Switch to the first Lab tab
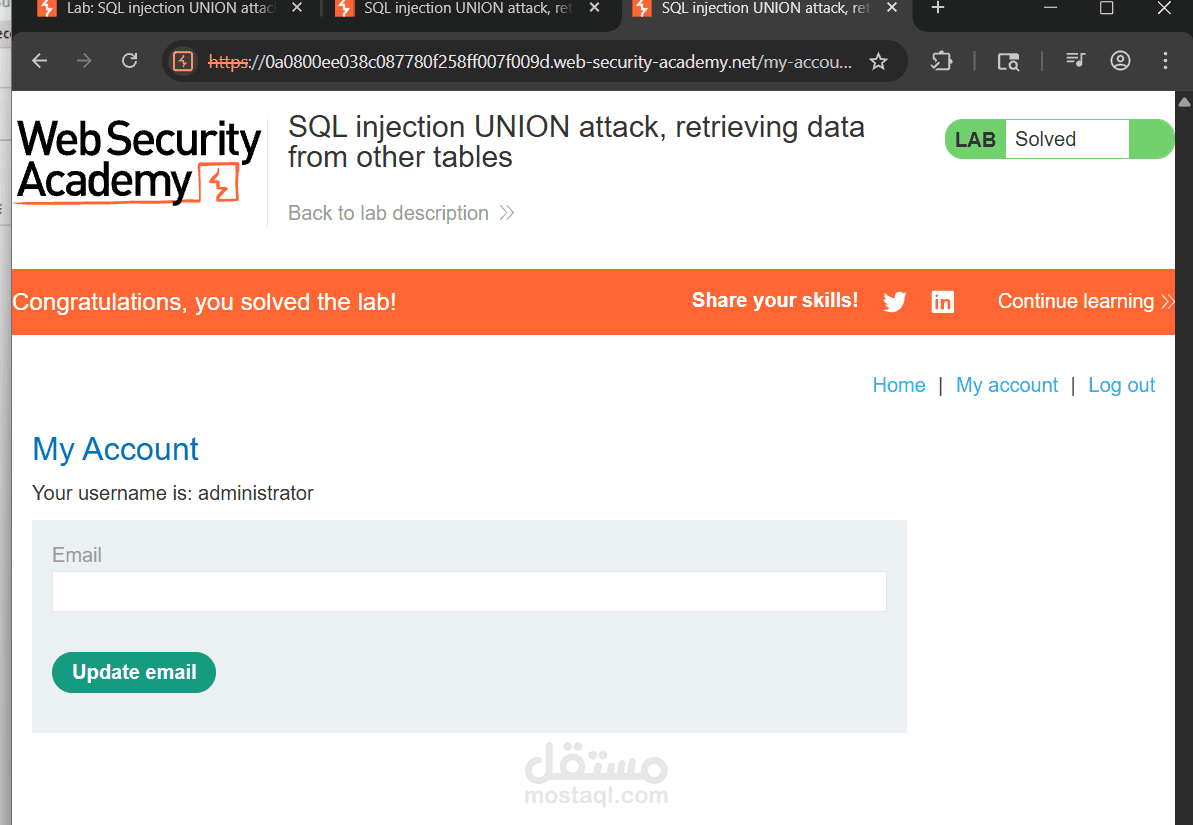The image size is (1193, 825). [x=160, y=9]
